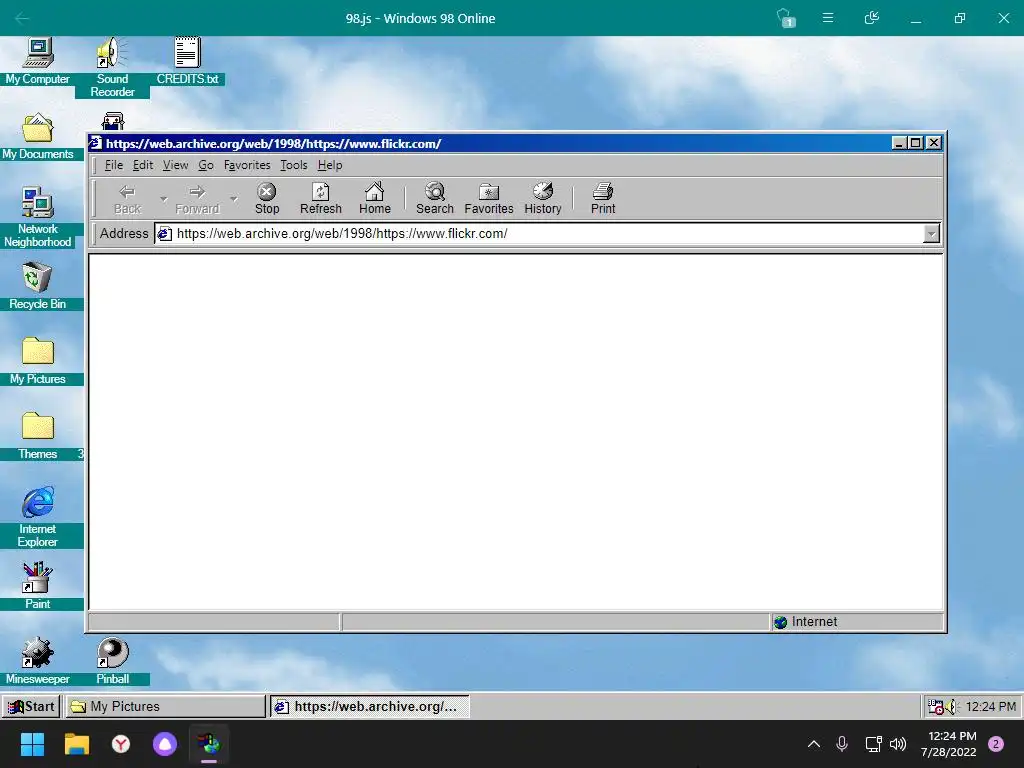Stop the page from loading
The image size is (1024, 768).
click(267, 199)
